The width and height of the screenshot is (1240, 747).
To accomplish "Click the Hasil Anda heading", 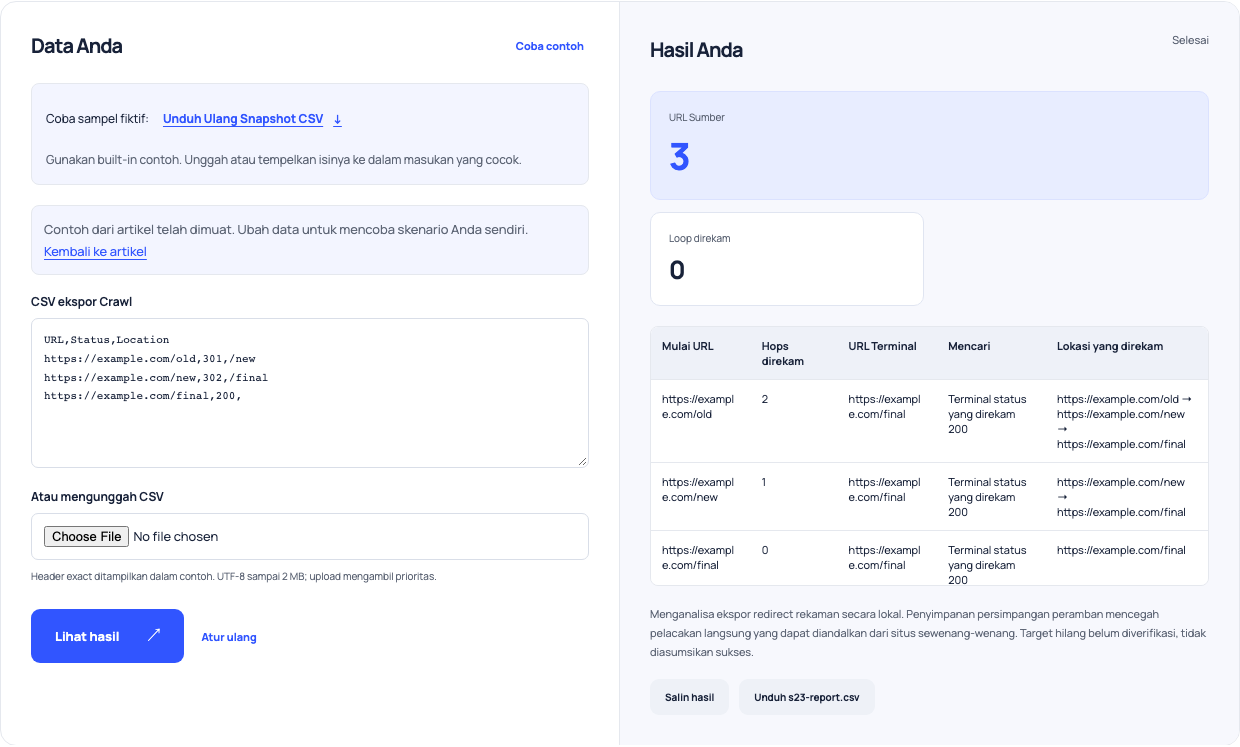I will [x=696, y=50].
